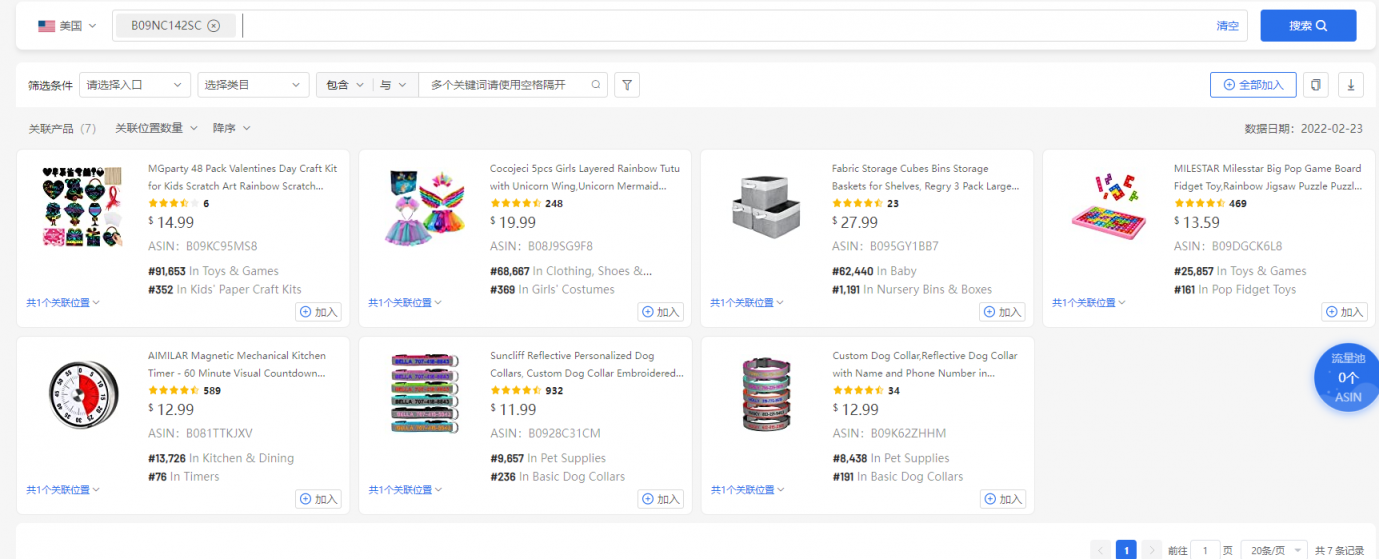
Task: Add MGparty Craft Kit via 加入 button
Action: coord(319,312)
